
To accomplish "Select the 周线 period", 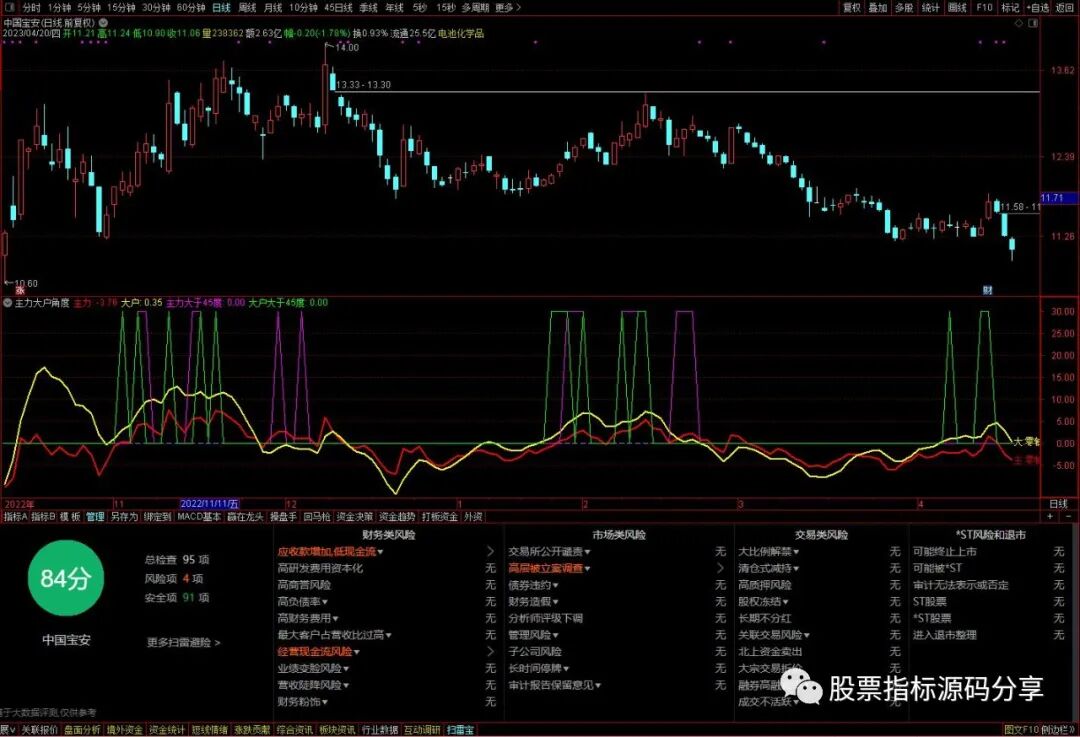I will click(247, 8).
